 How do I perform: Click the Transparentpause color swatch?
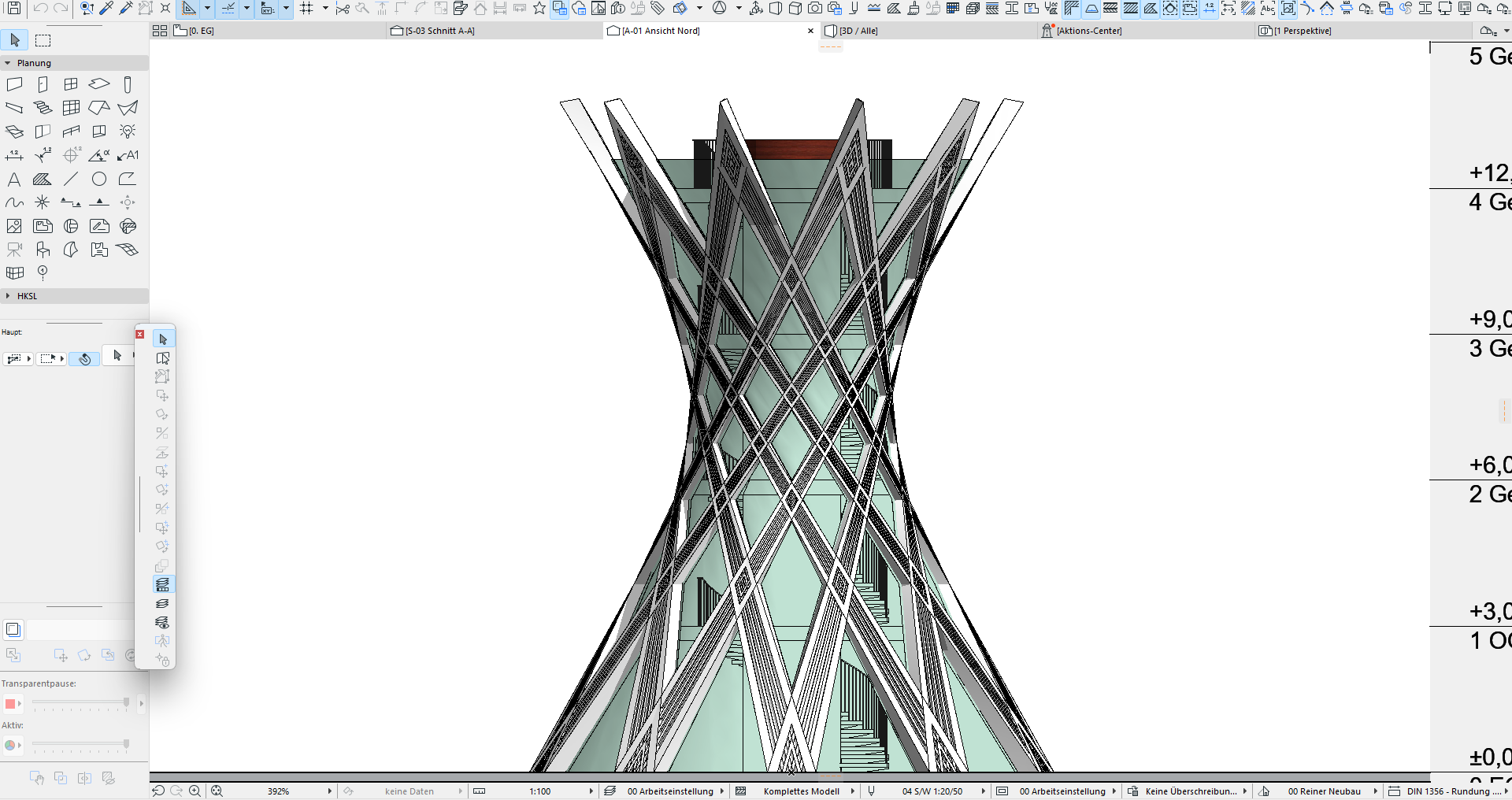click(10, 704)
